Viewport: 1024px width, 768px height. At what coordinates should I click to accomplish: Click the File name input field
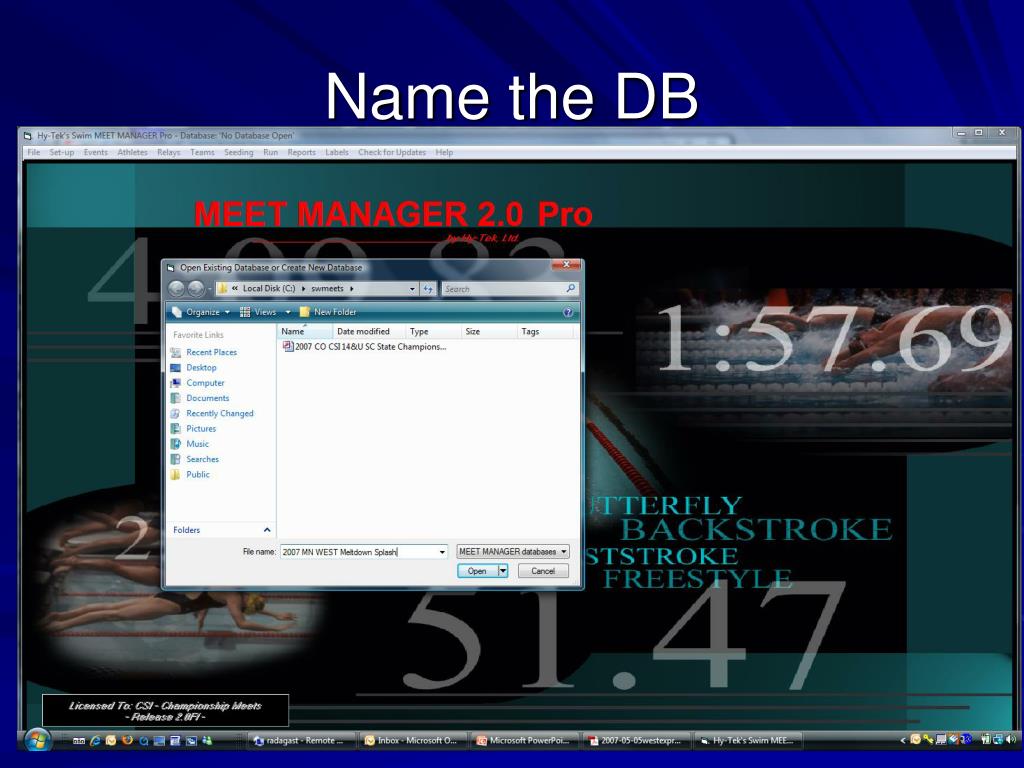coord(359,552)
